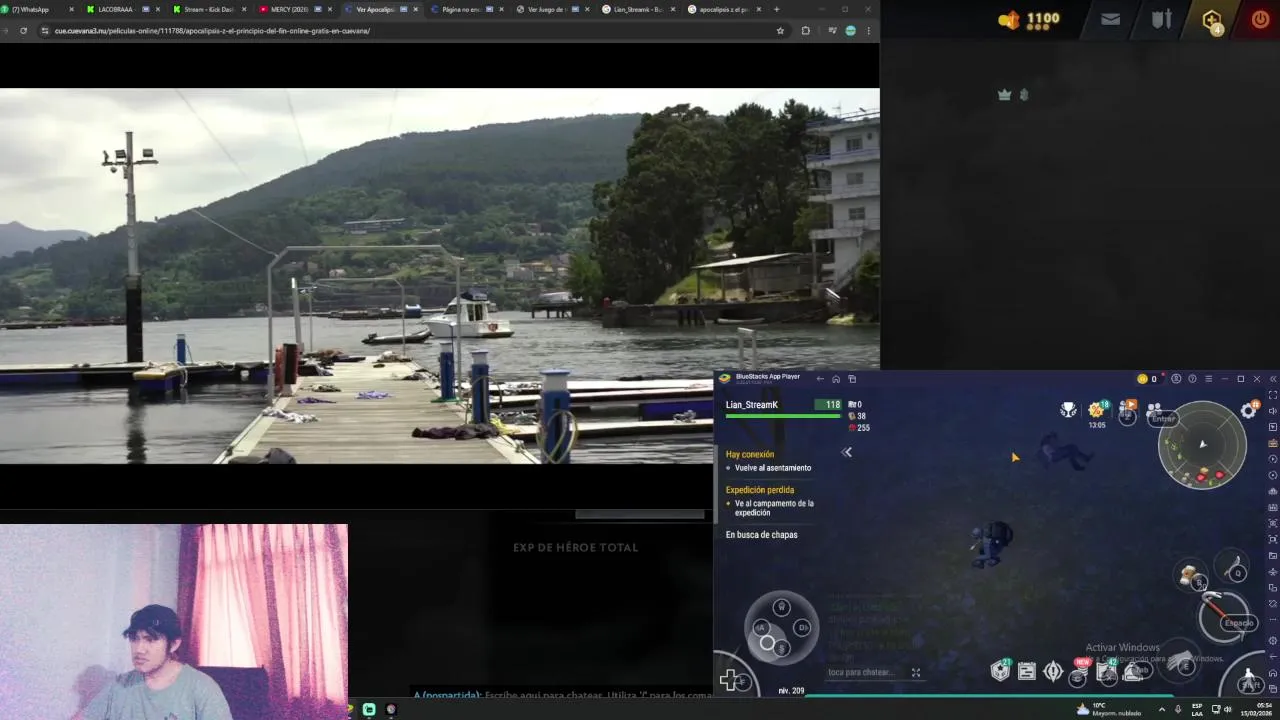The width and height of the screenshot is (1280, 720).
Task: Use the food item quick slot
Action: [x=1190, y=576]
